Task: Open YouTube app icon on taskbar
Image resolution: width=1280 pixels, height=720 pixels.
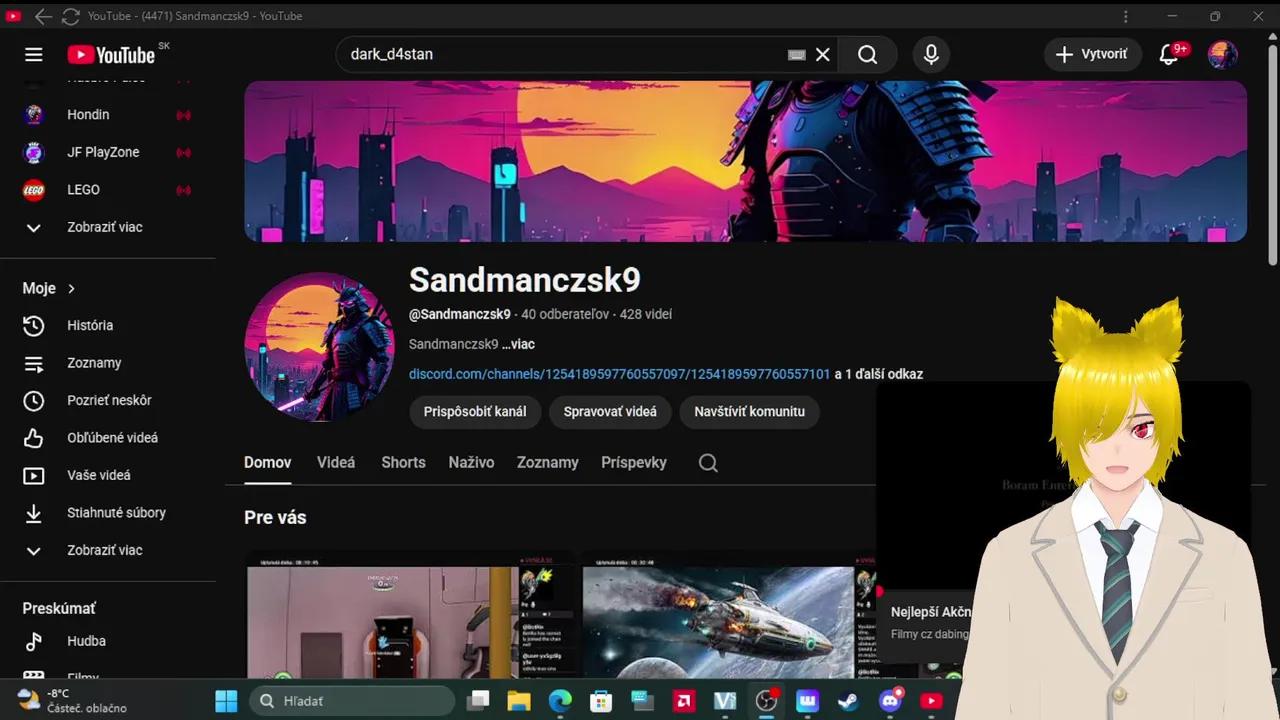Action: pos(931,701)
